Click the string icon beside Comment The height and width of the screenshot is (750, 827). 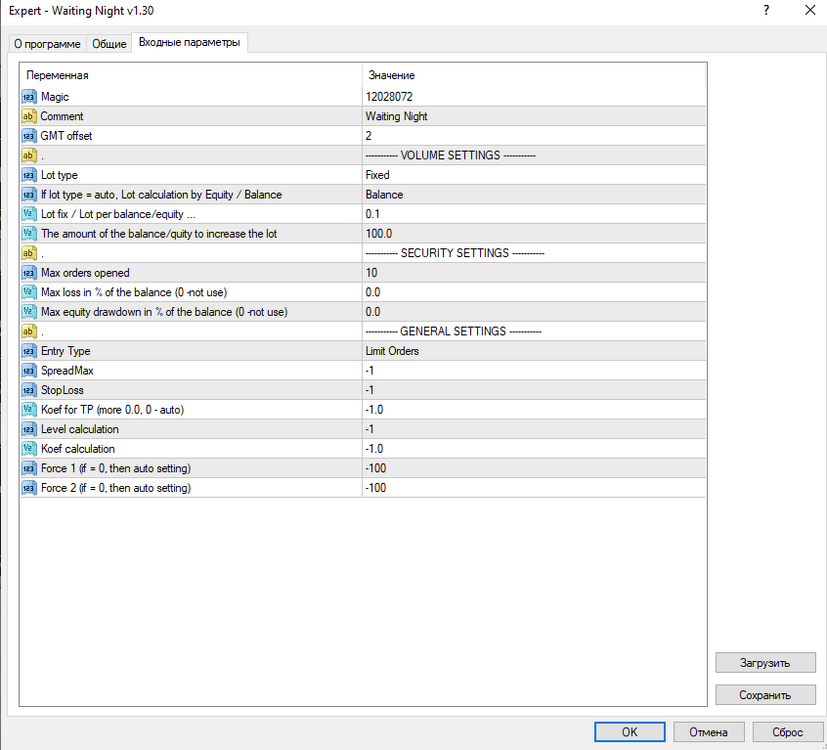click(x=29, y=117)
